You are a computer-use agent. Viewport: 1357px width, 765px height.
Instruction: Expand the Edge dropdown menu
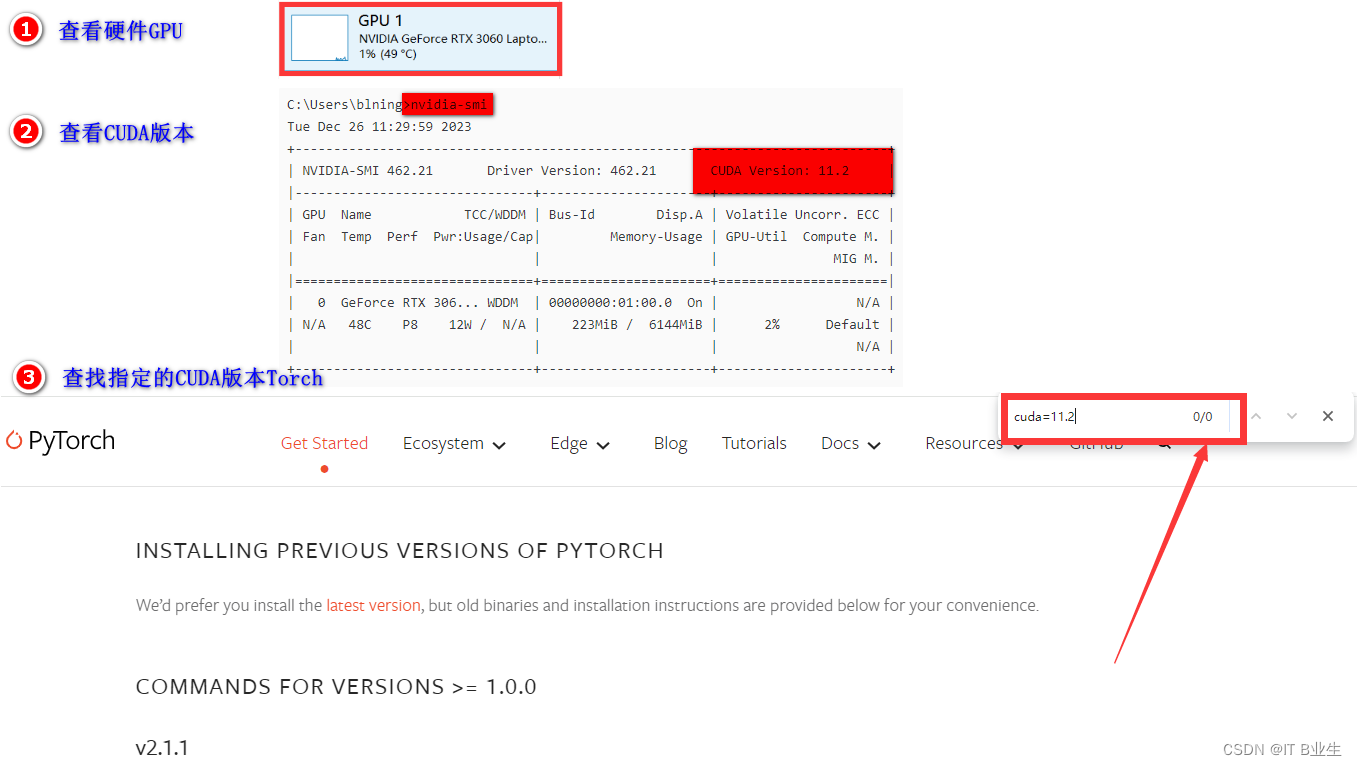point(580,443)
